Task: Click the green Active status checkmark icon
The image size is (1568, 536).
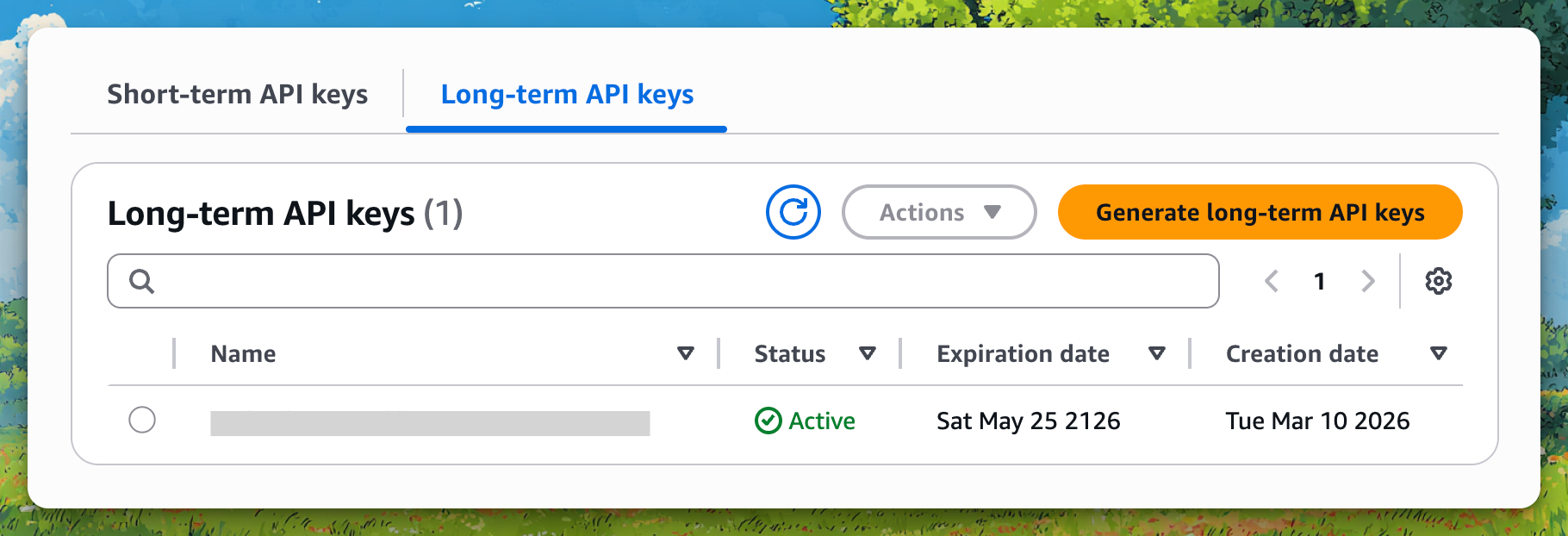Action: (x=768, y=421)
